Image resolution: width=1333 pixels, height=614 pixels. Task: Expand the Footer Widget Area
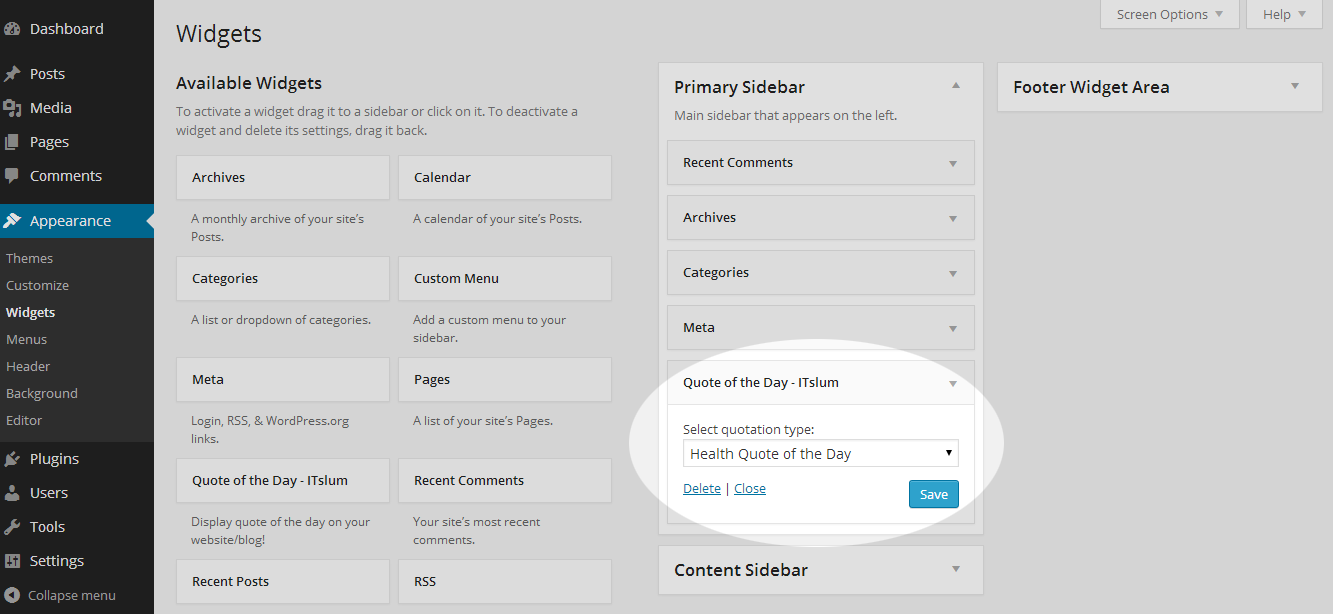tap(1295, 86)
